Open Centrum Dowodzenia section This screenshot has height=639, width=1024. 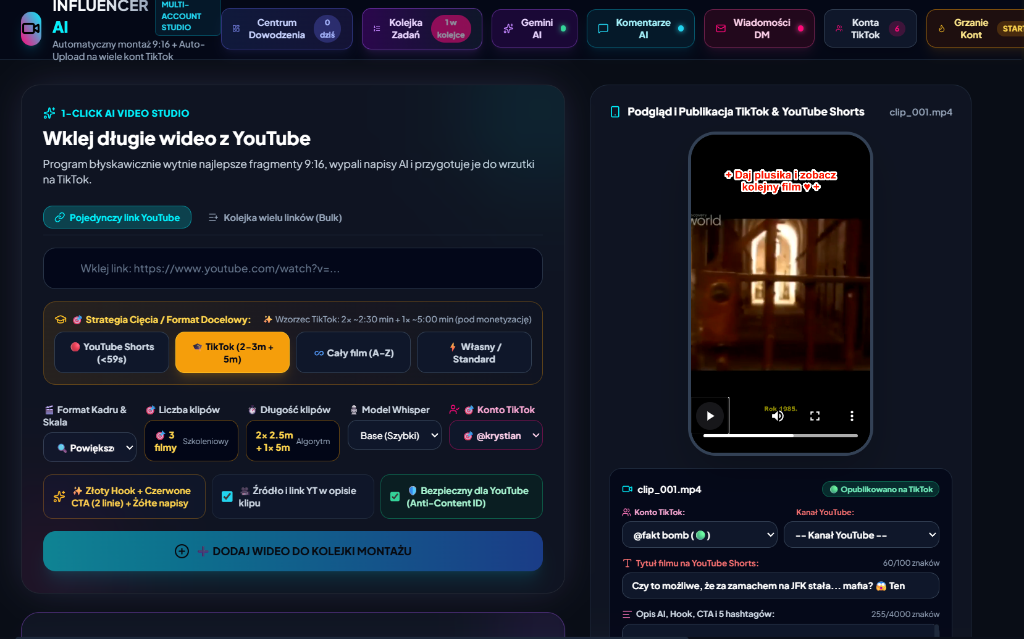(287, 29)
